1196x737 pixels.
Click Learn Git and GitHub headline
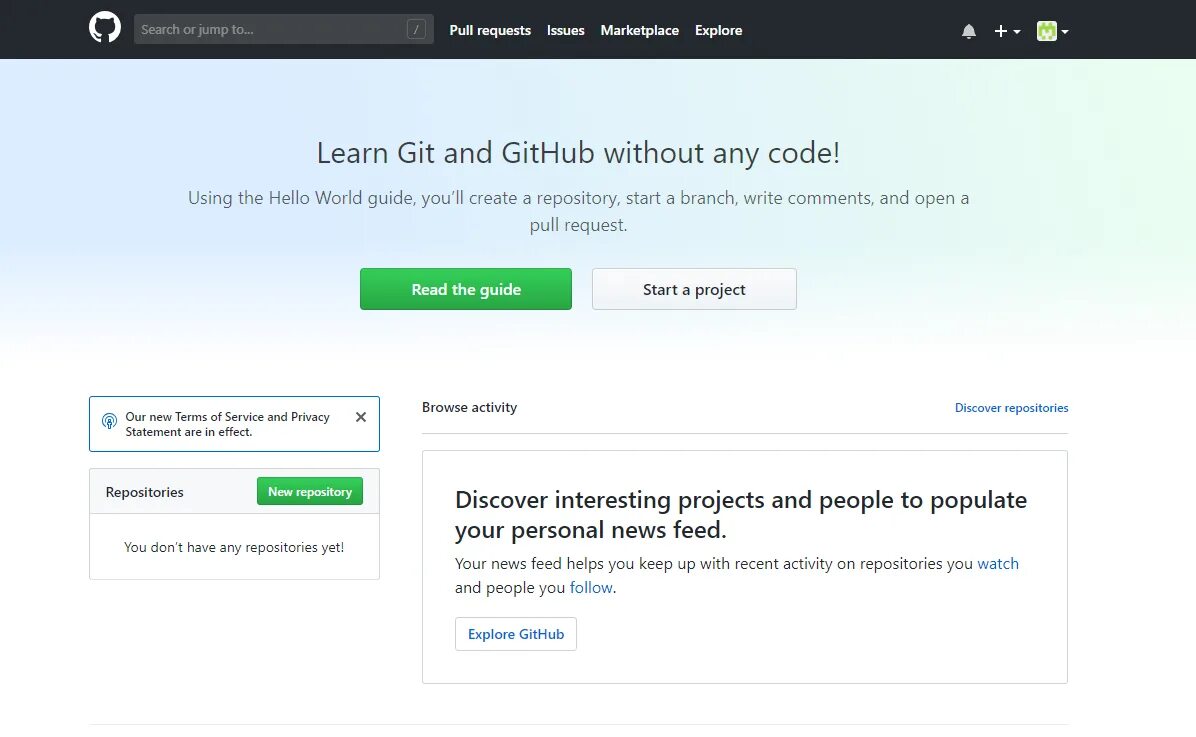pos(578,153)
